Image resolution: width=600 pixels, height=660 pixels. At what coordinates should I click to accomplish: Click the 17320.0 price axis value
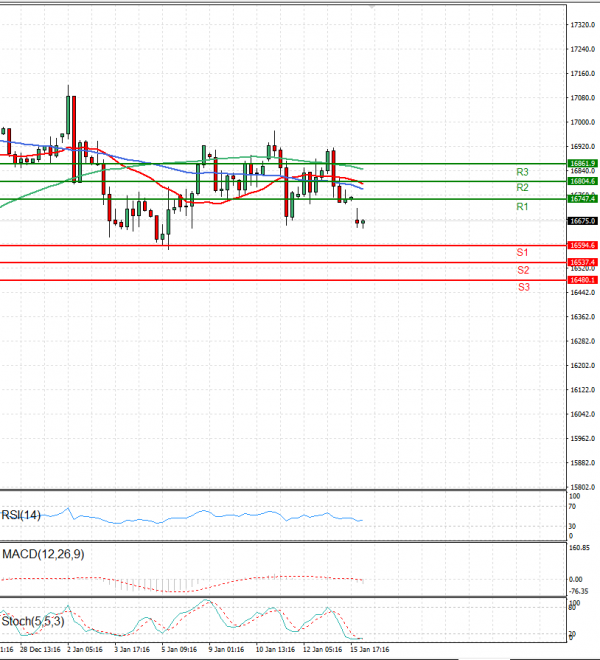click(x=583, y=25)
